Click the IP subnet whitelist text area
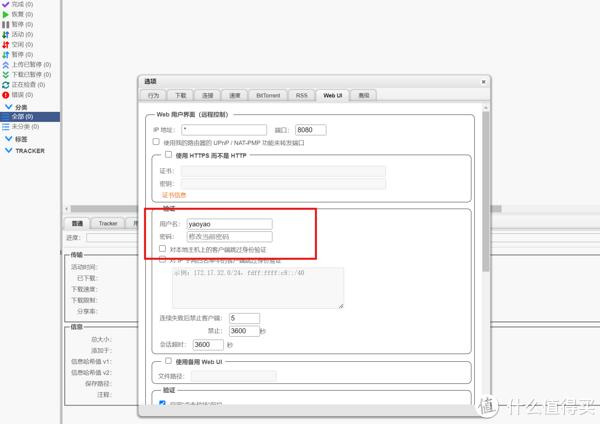Image resolution: width=600 pixels, height=424 pixels. pos(258,288)
